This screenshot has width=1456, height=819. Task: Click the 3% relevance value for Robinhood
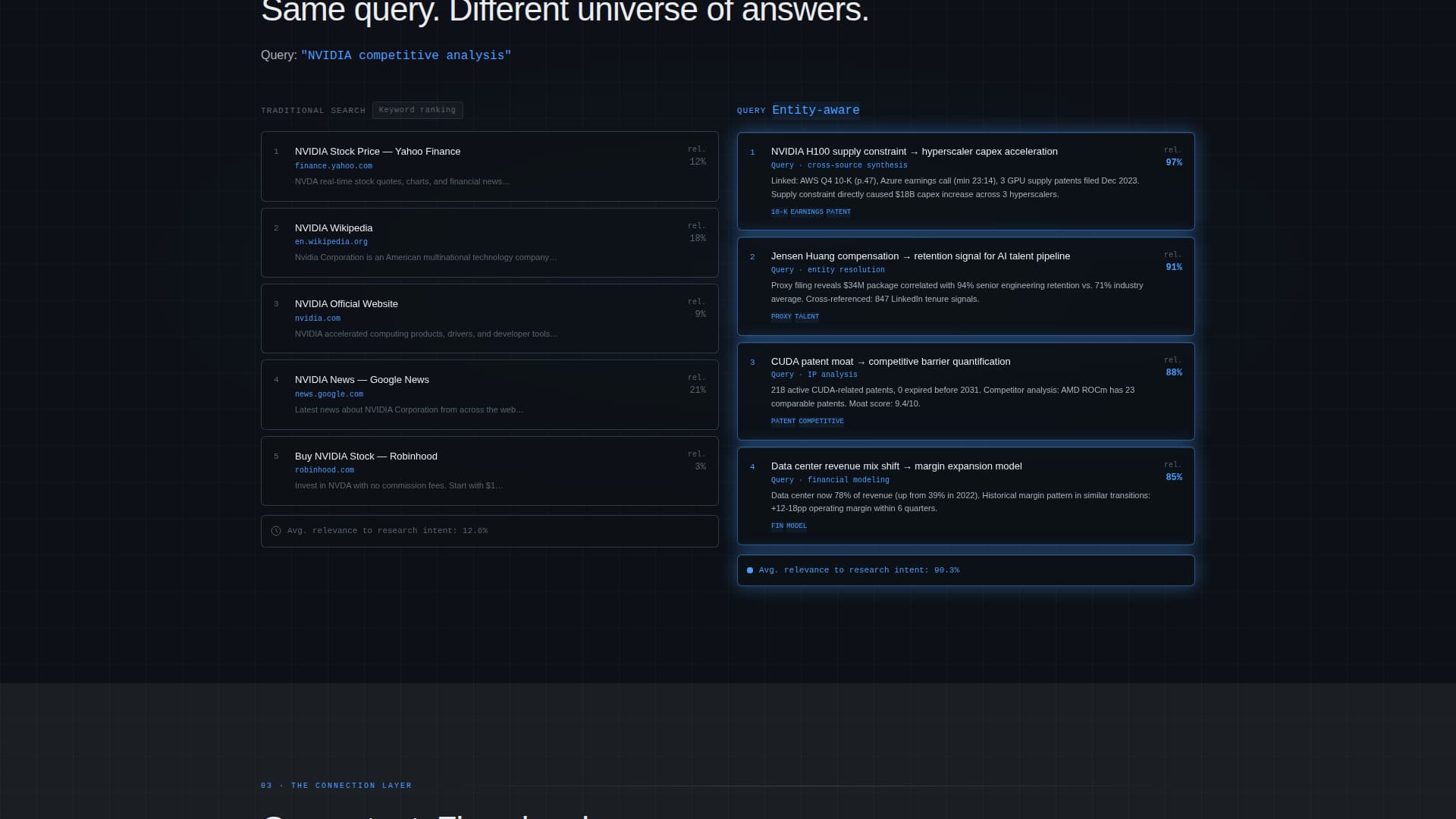point(701,467)
